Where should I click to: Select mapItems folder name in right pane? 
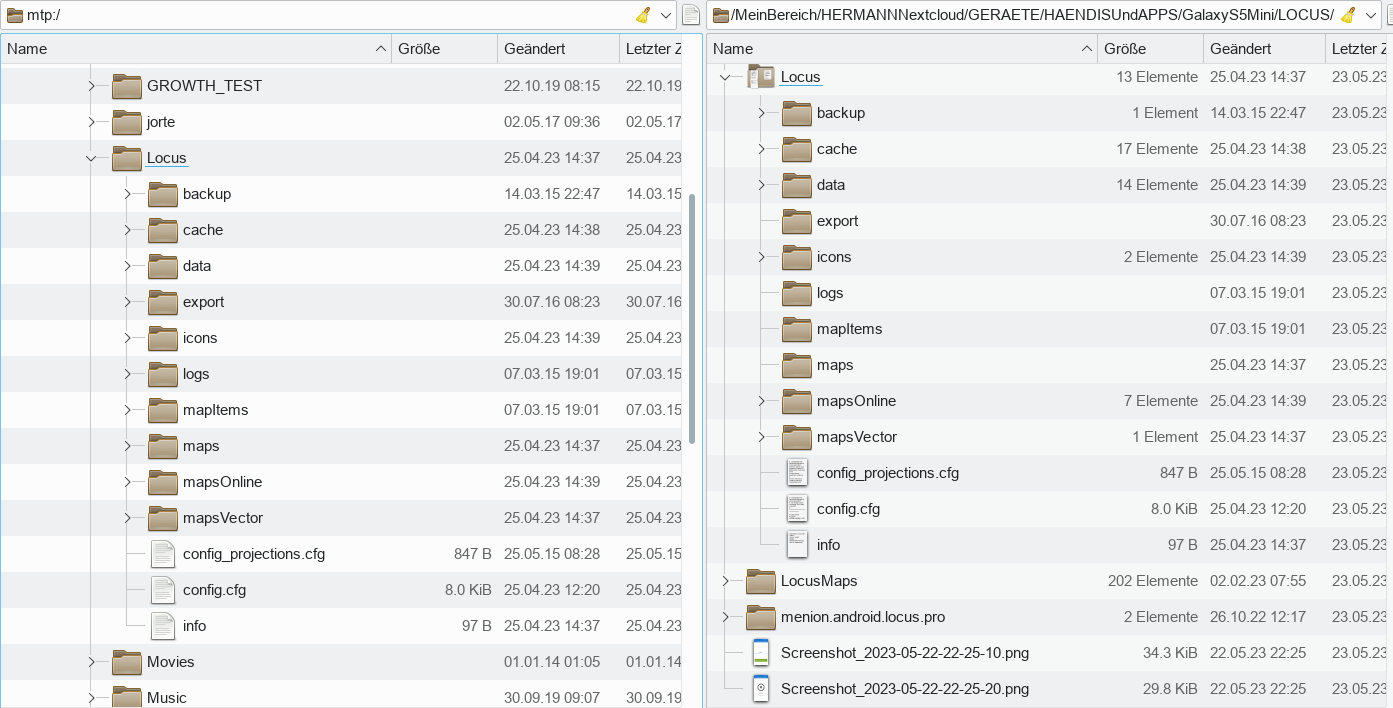pos(850,329)
